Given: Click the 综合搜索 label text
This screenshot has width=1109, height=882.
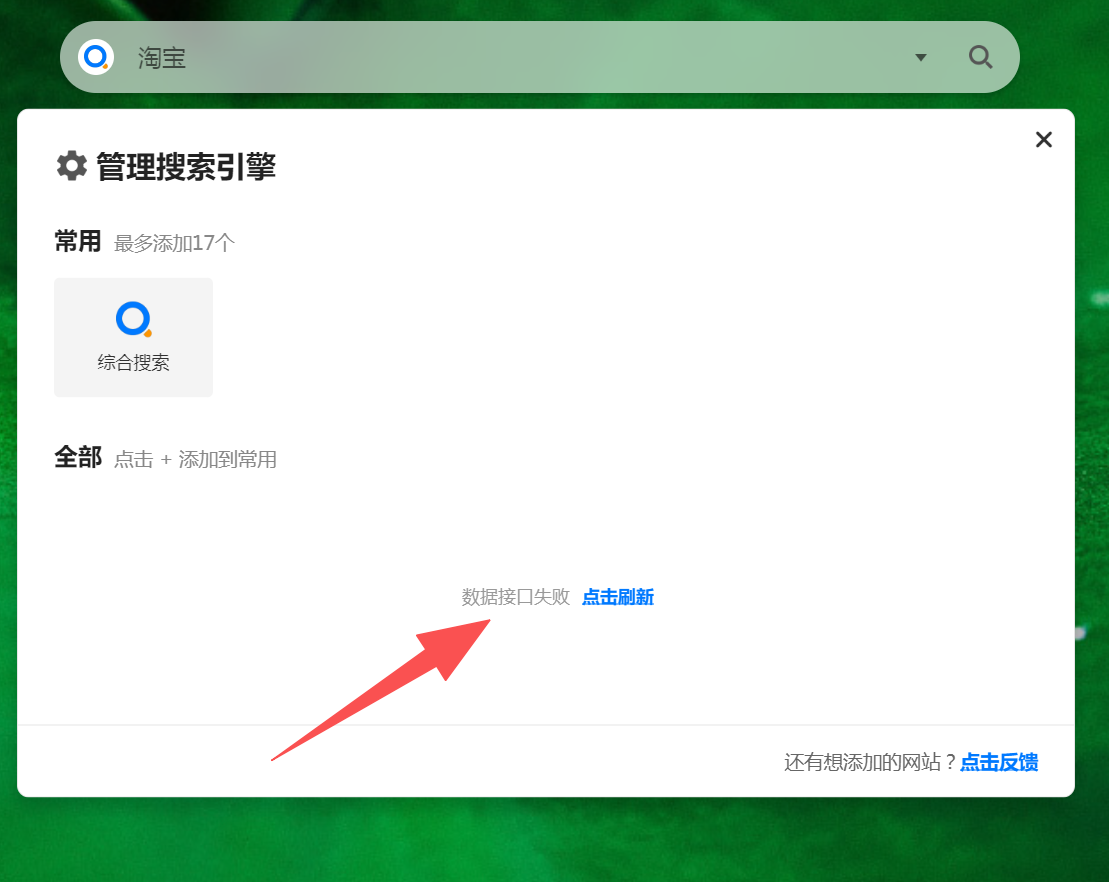Looking at the screenshot, I should 133,363.
